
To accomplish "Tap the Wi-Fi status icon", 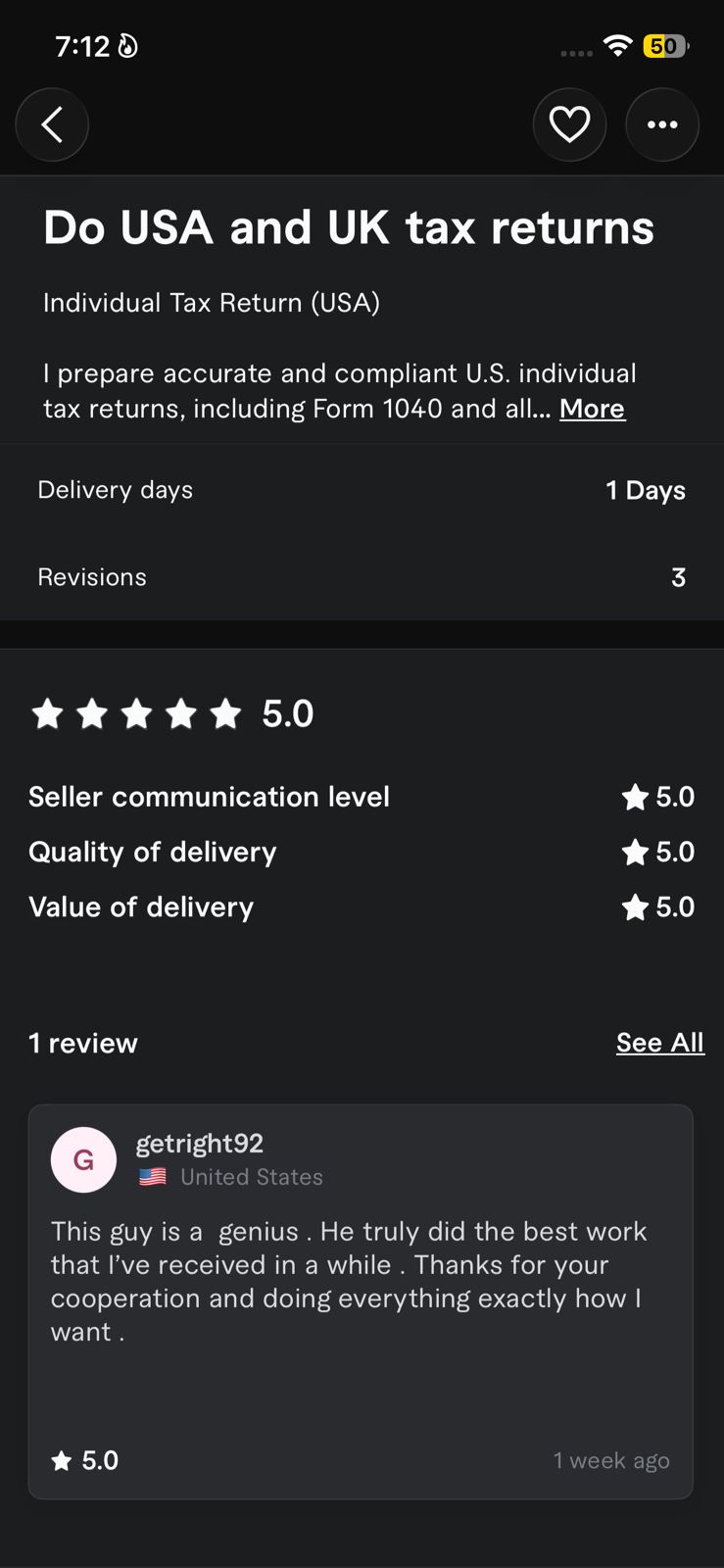I will tap(617, 45).
